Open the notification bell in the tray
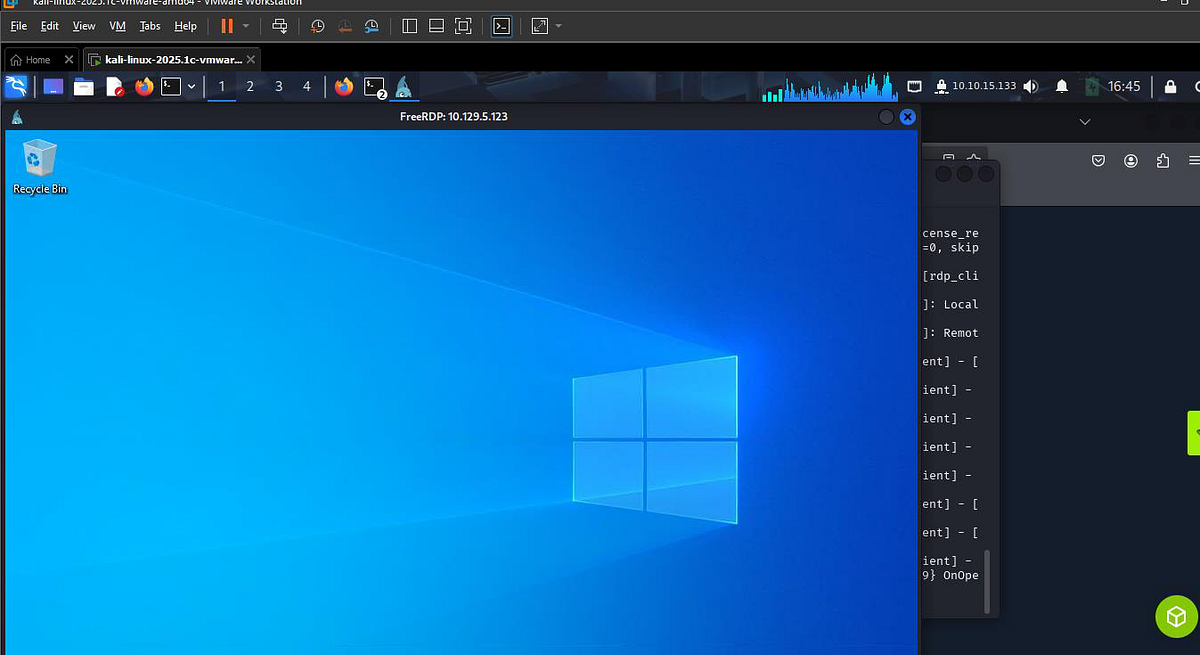Screen dimensions: 1200x655 tap(1062, 86)
